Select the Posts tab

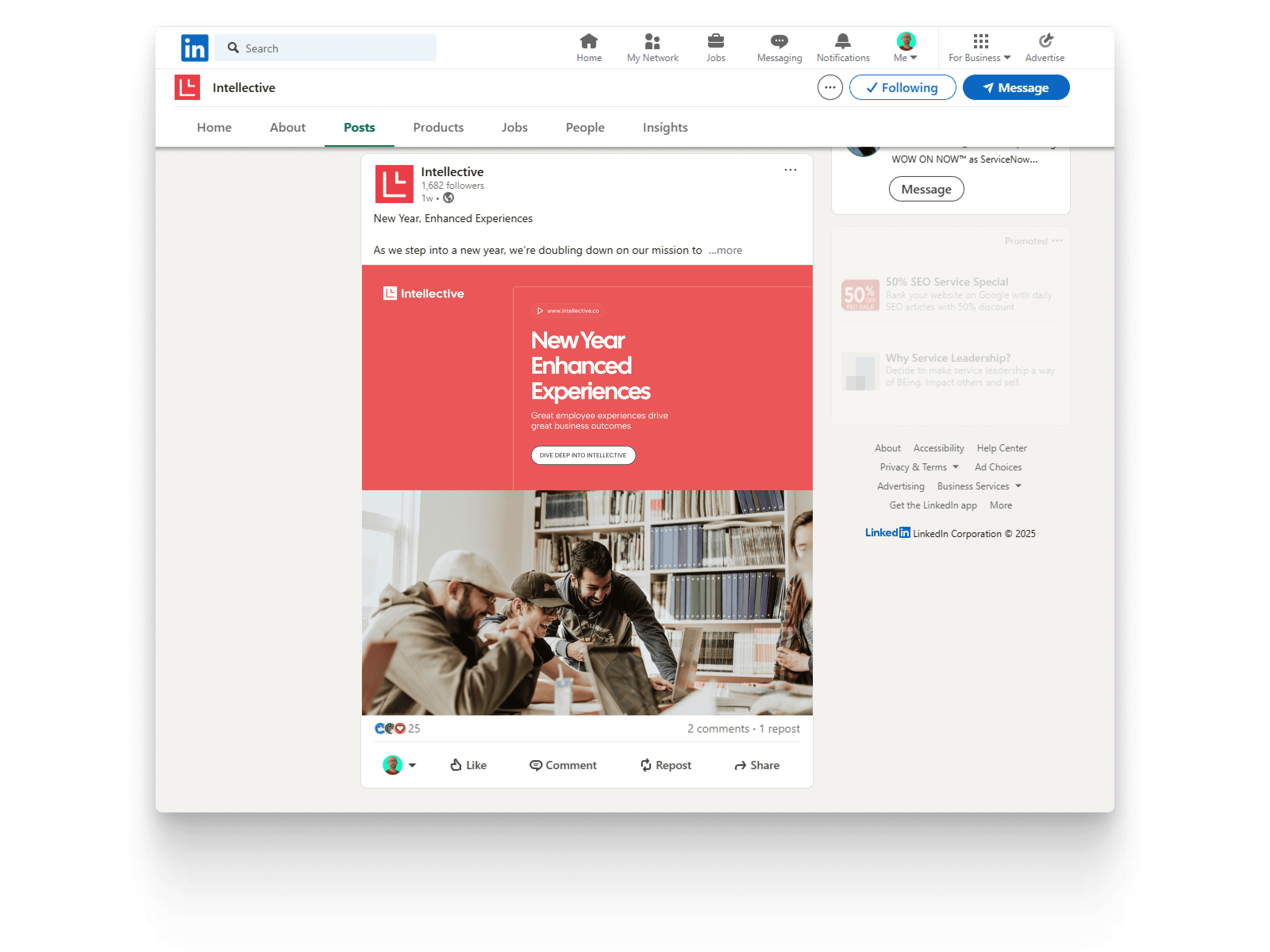tap(360, 127)
